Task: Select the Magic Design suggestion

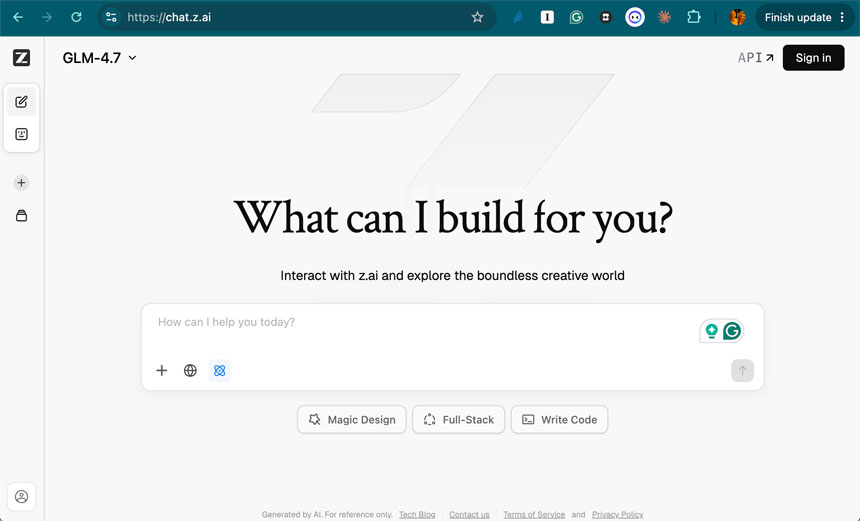Action: (352, 420)
